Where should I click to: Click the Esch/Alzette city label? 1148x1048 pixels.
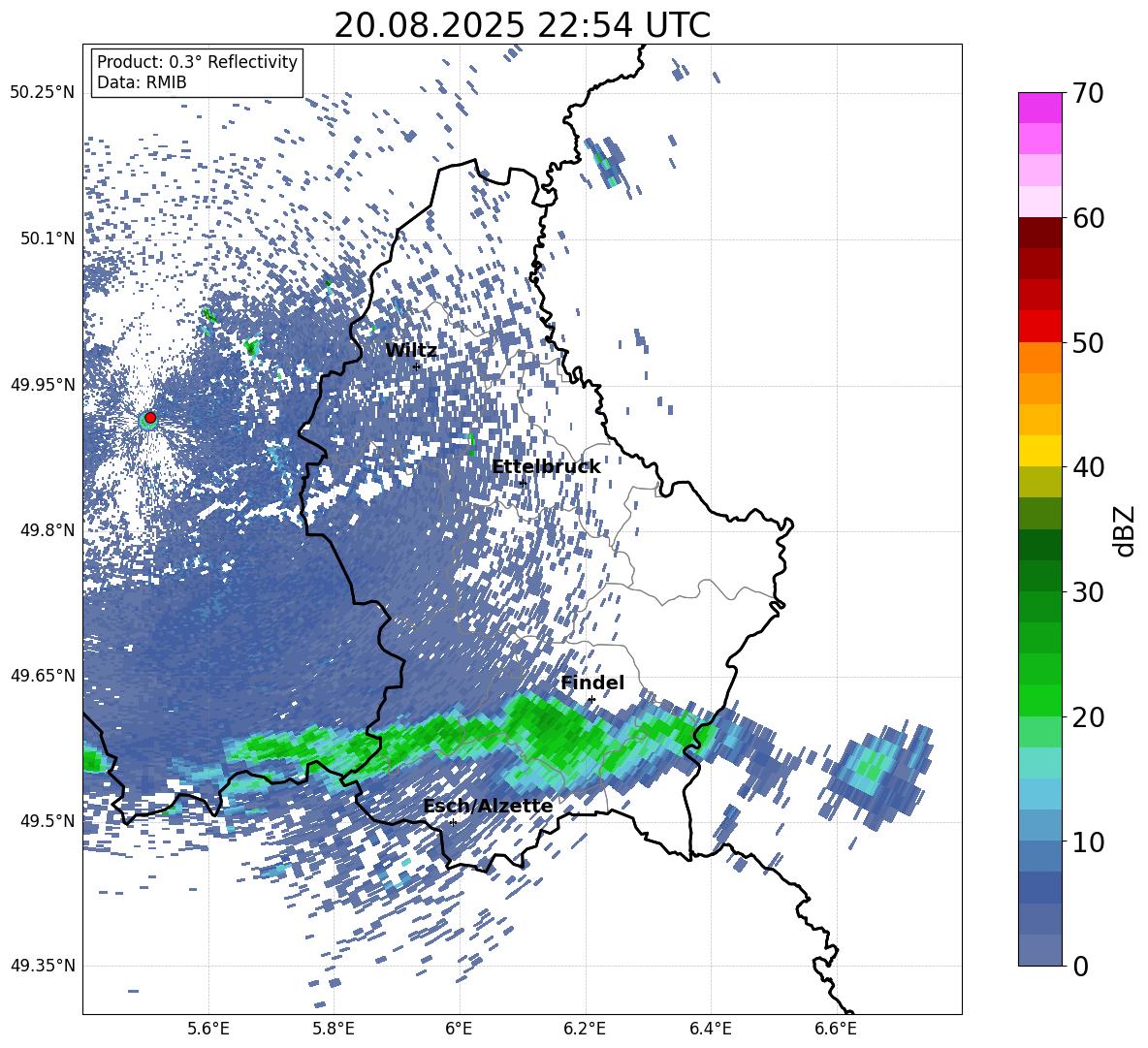point(489,806)
